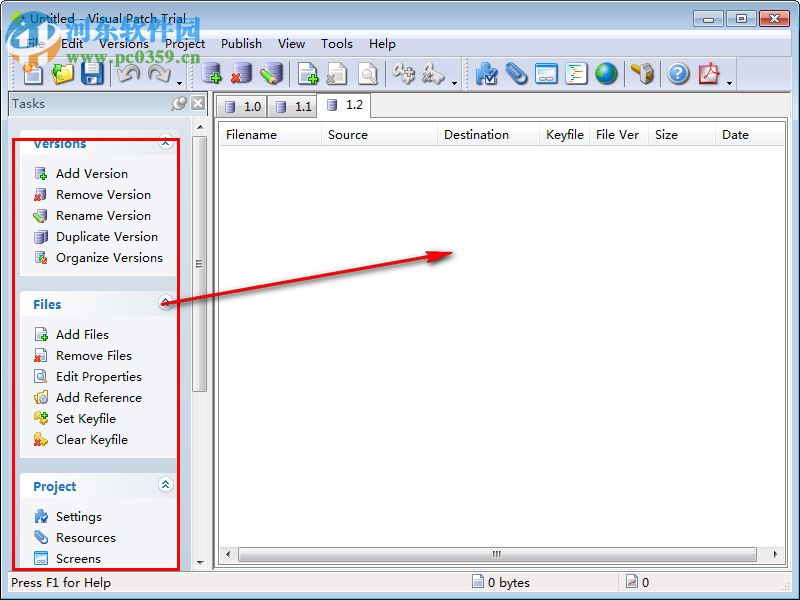The width and height of the screenshot is (800, 600).
Task: Click Add Files task link
Action: (x=82, y=334)
